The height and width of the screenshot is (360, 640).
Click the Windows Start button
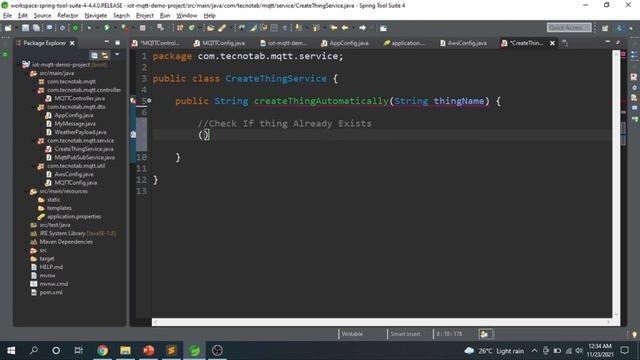(x=11, y=350)
